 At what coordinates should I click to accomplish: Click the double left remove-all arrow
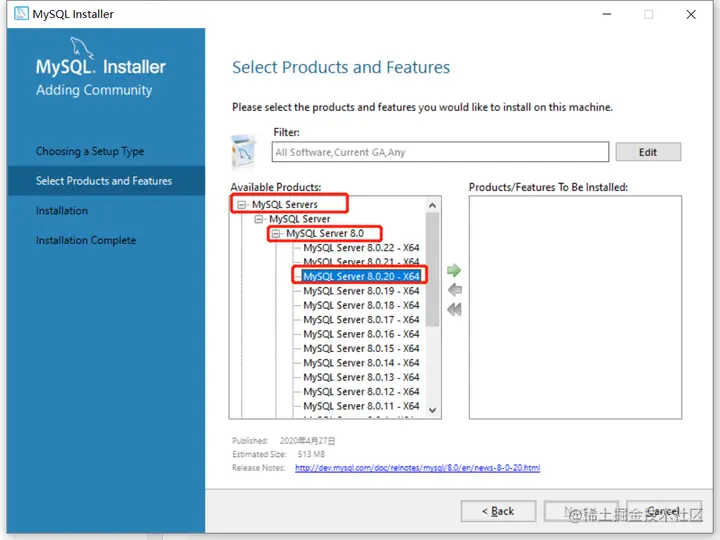454,309
